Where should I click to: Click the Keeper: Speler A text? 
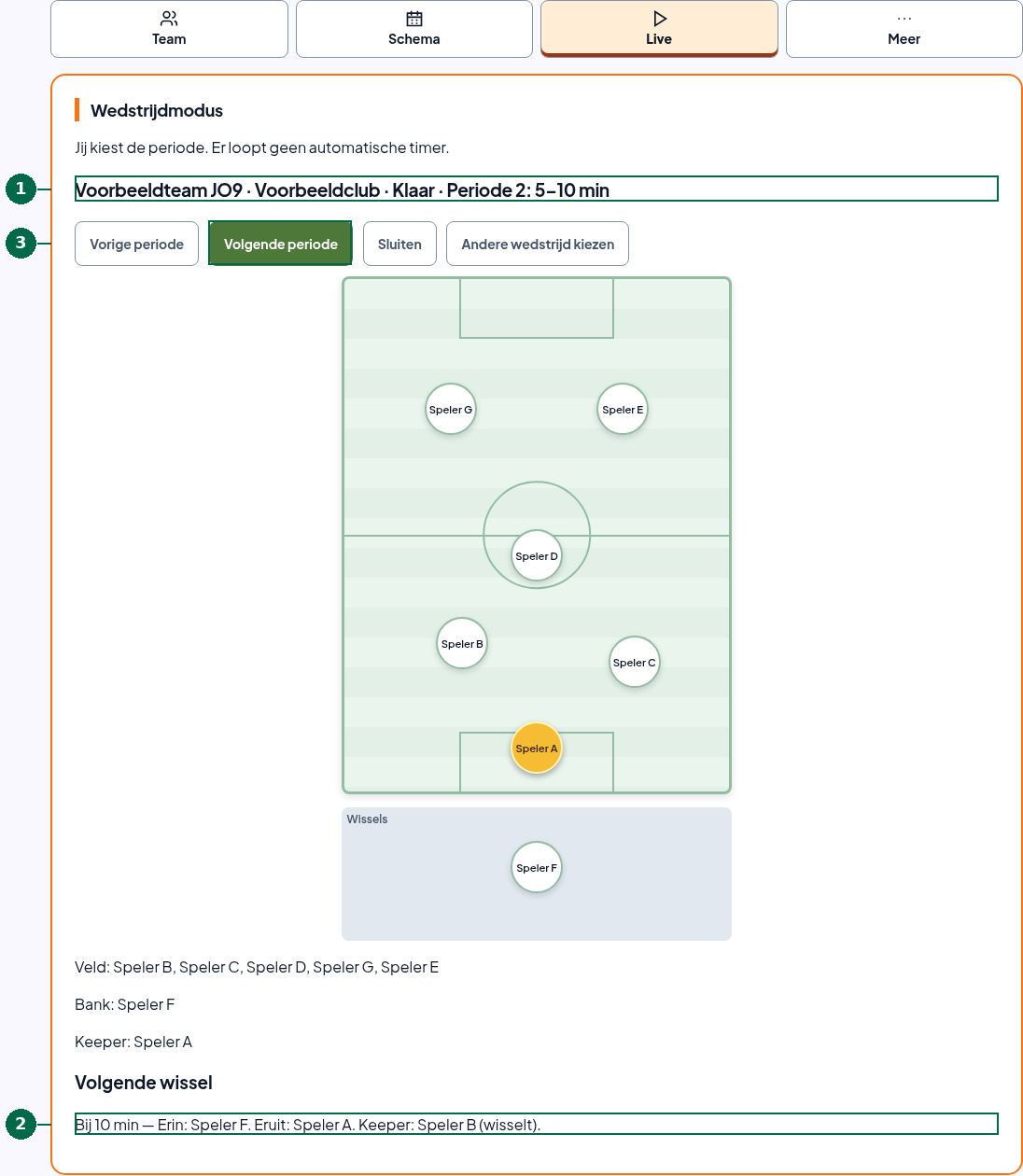tap(133, 1042)
